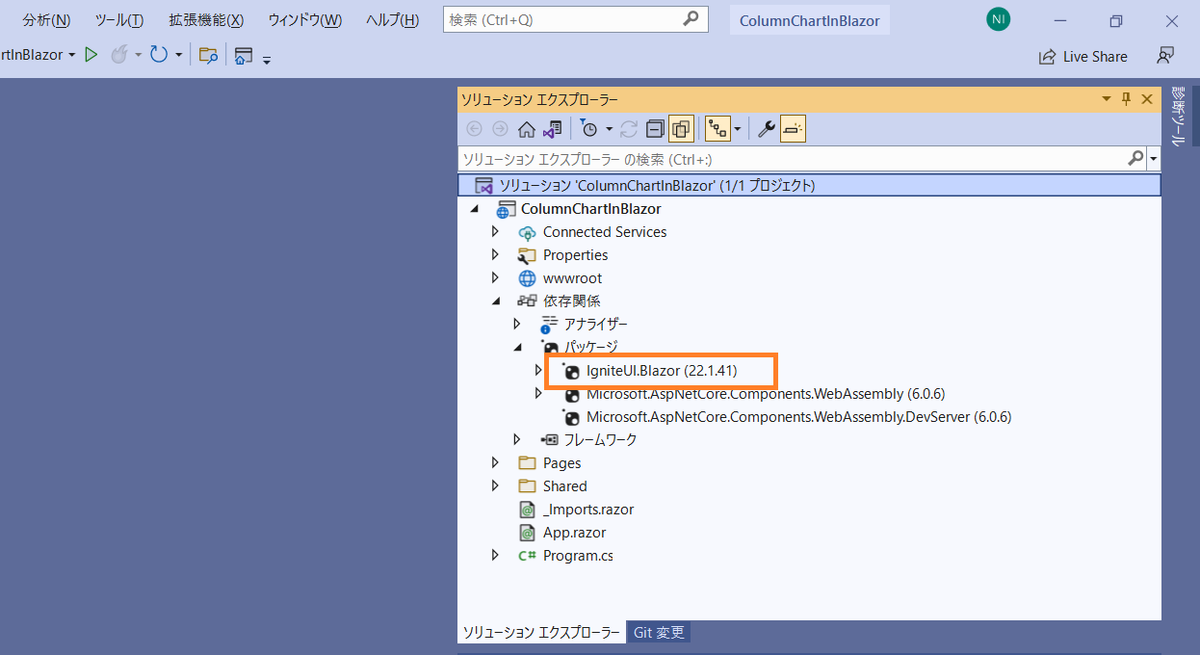
Task: Open the Solution Explorer window options dropdown
Action: coord(1106,99)
